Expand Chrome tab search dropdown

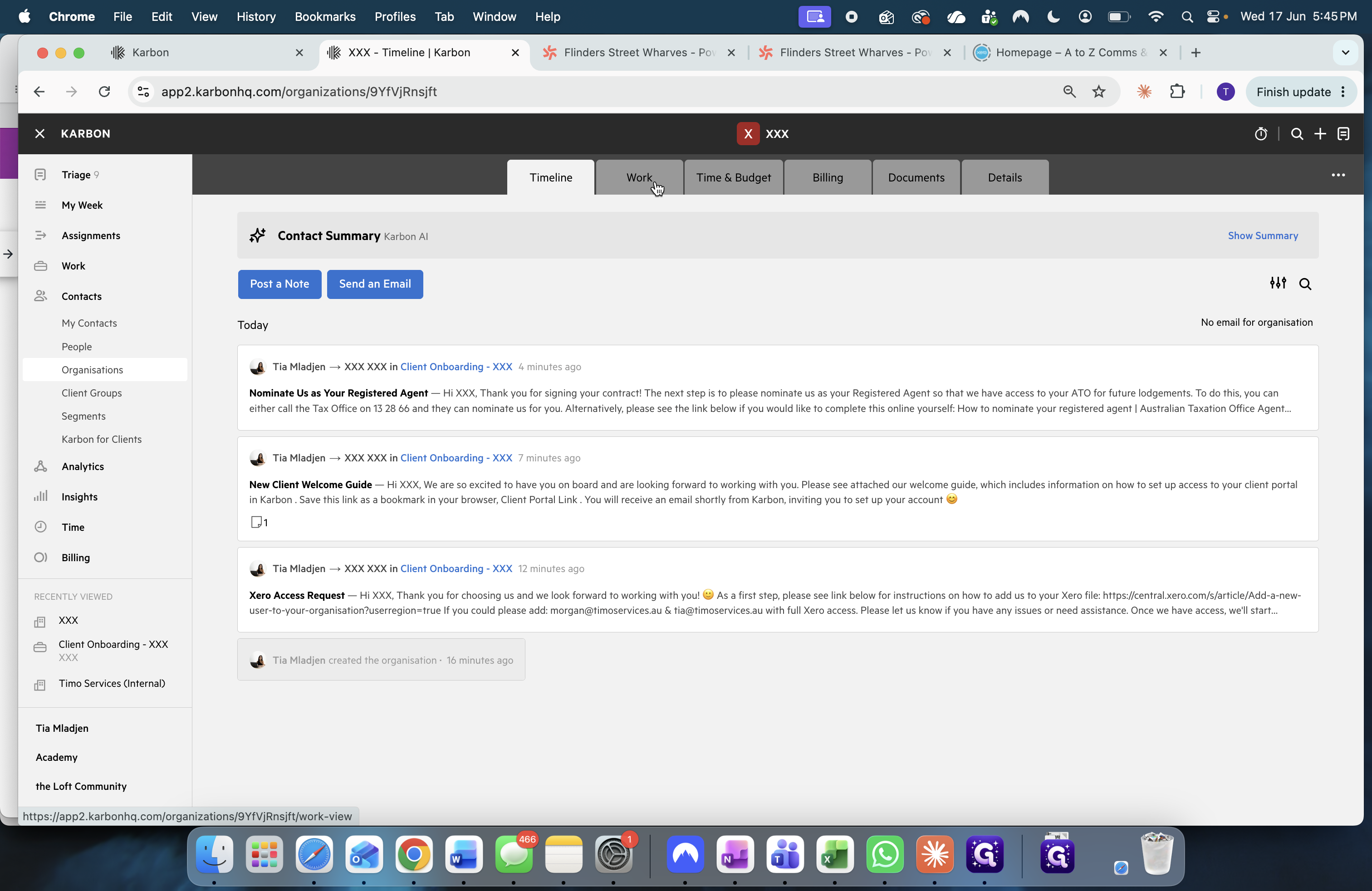click(1346, 53)
